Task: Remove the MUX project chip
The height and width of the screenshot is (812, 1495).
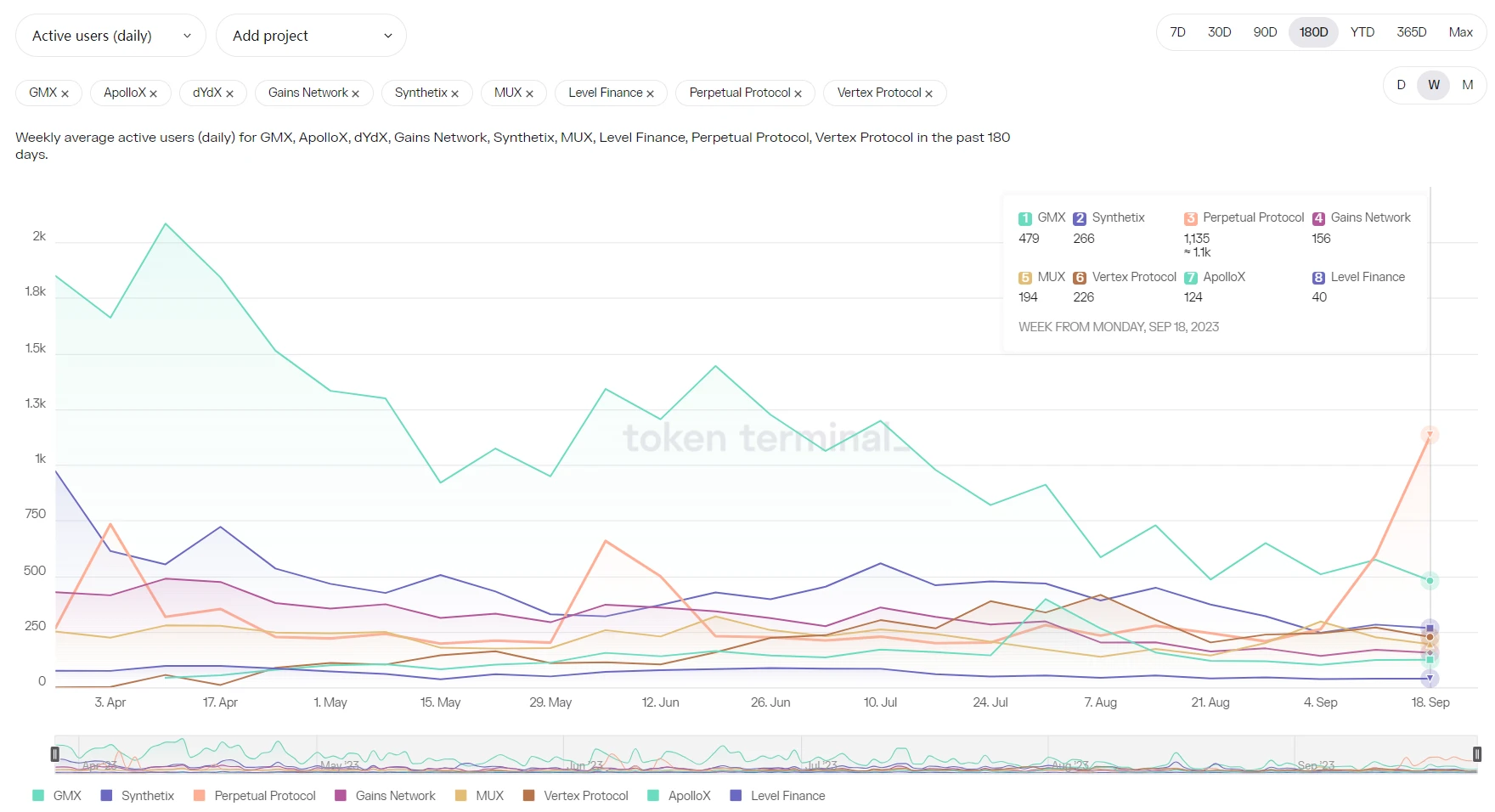Action: coord(529,93)
